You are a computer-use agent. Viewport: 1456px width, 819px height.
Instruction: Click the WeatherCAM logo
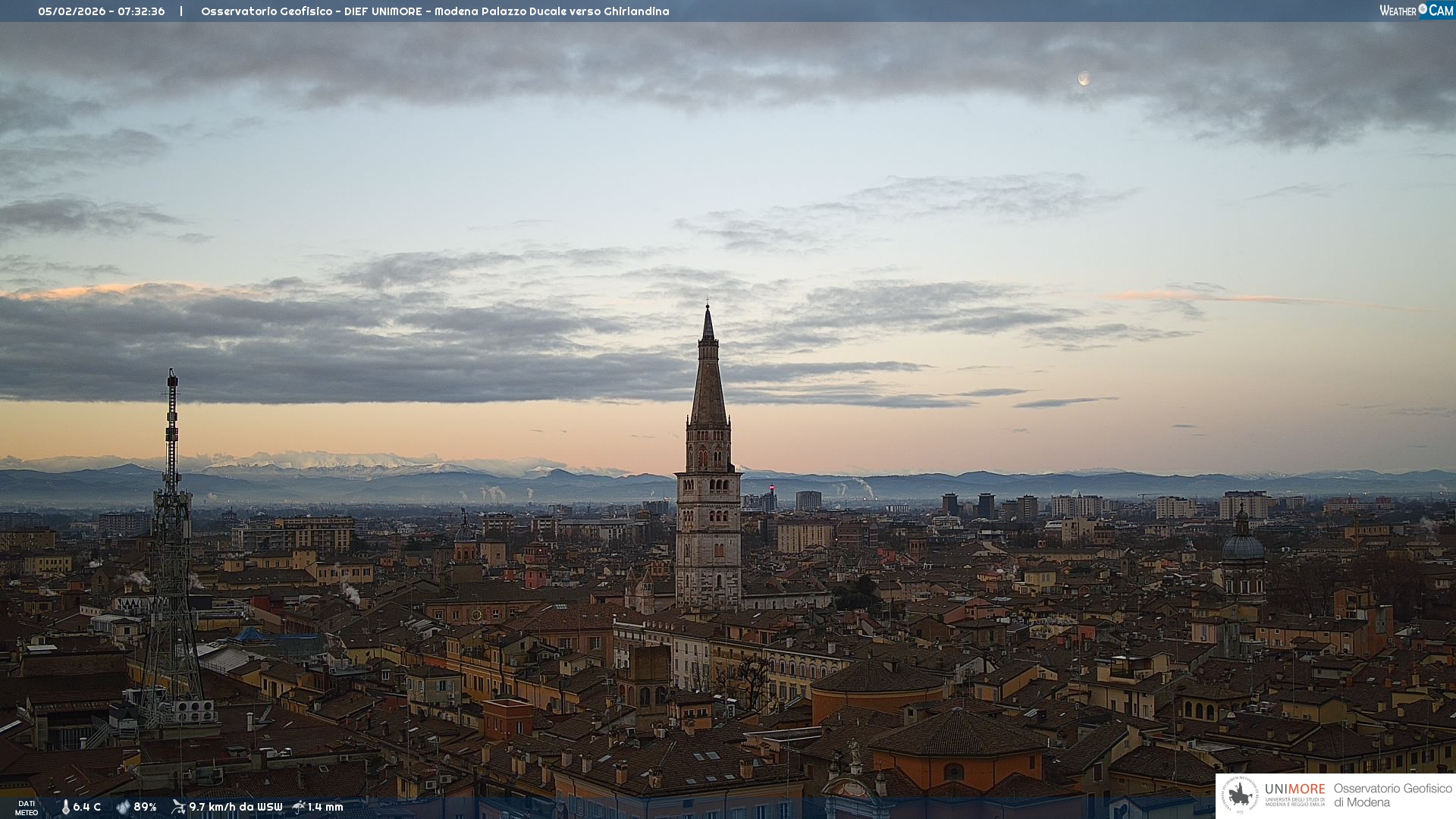click(x=1417, y=11)
